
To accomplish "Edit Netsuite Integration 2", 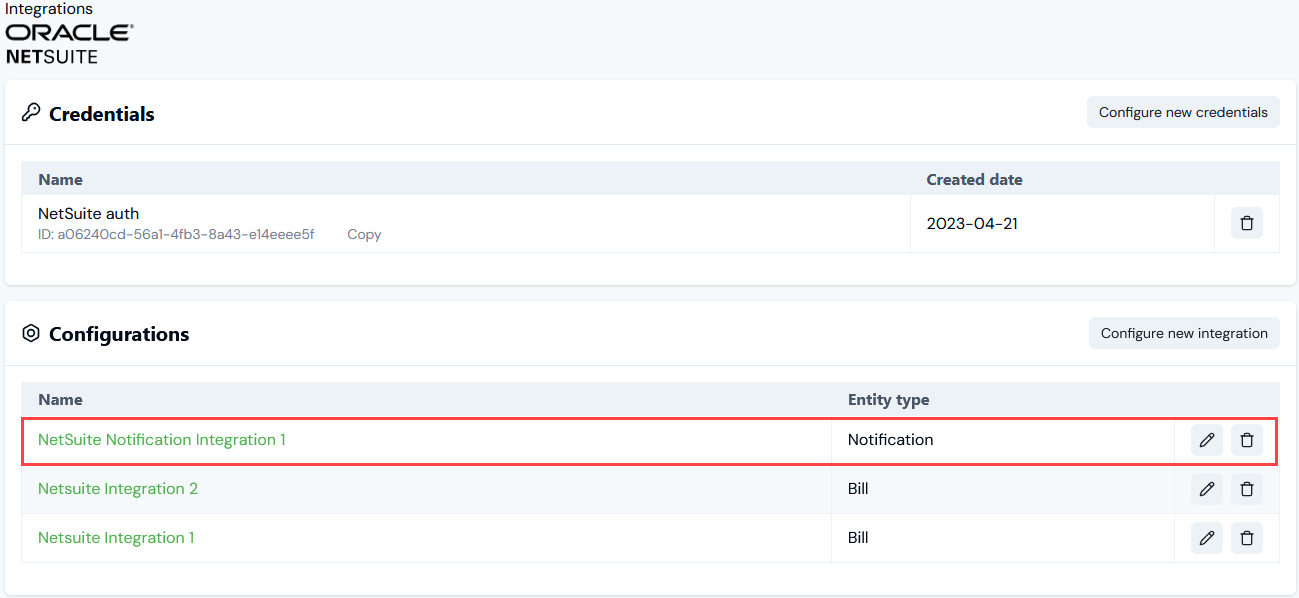I will point(1207,489).
